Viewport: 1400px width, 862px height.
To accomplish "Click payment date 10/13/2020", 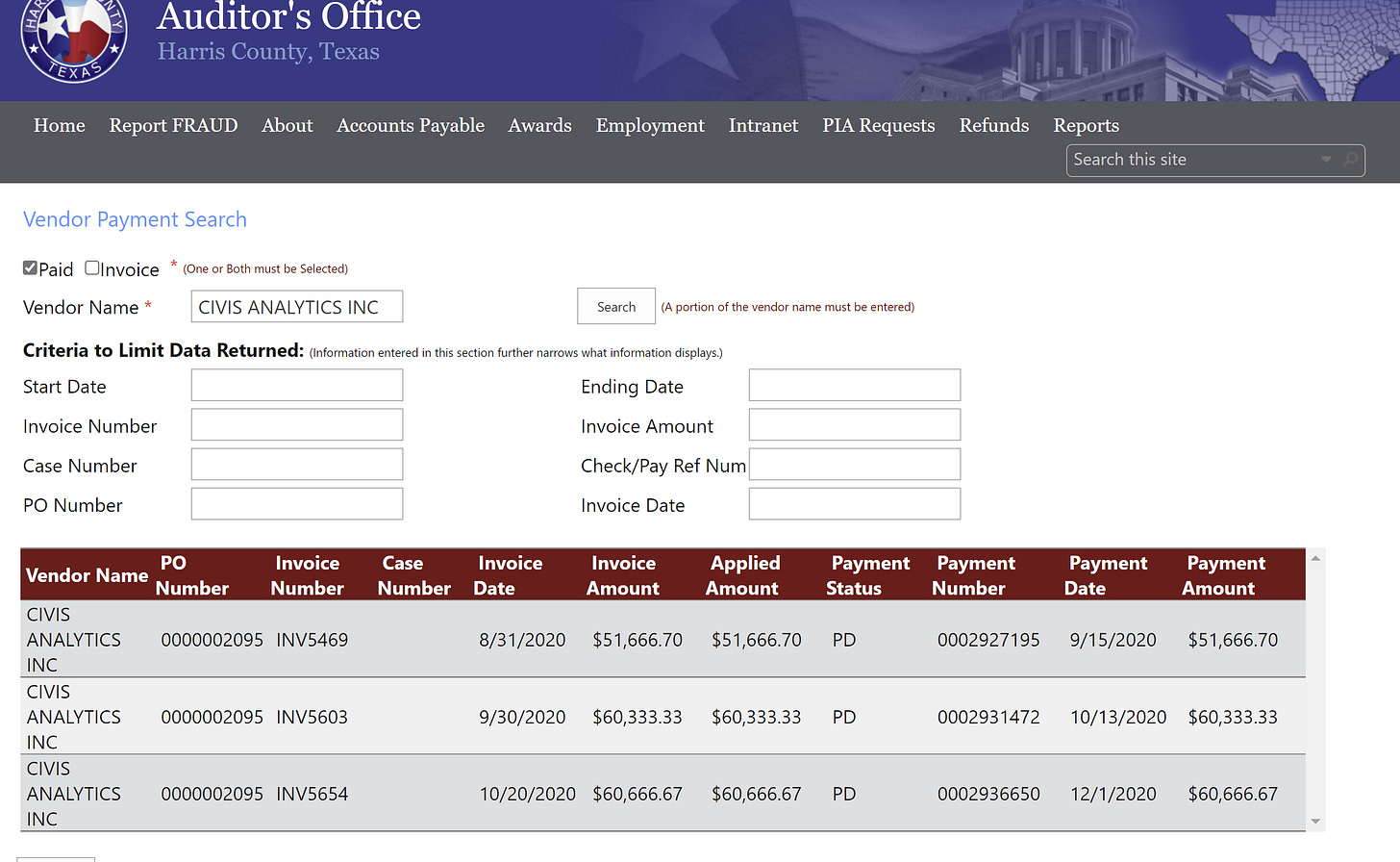I will coord(1118,717).
